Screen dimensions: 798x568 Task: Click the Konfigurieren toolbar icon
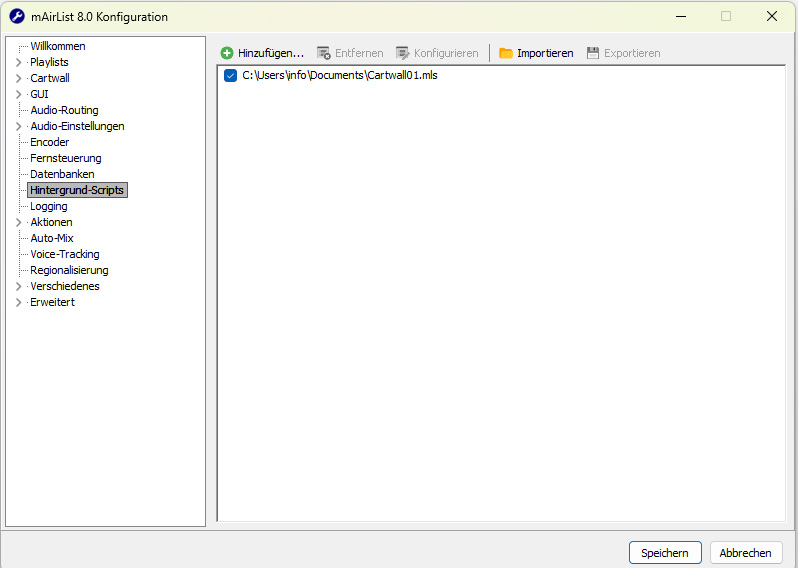pos(403,53)
